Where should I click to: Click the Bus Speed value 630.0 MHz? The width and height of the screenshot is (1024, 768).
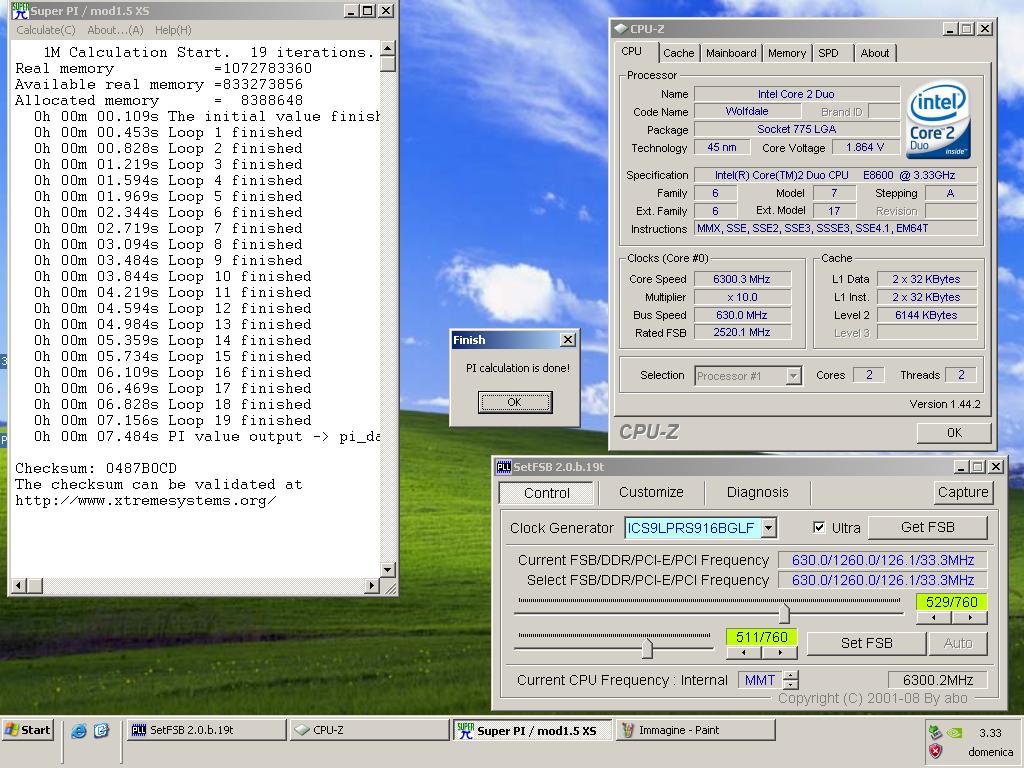[x=742, y=315]
